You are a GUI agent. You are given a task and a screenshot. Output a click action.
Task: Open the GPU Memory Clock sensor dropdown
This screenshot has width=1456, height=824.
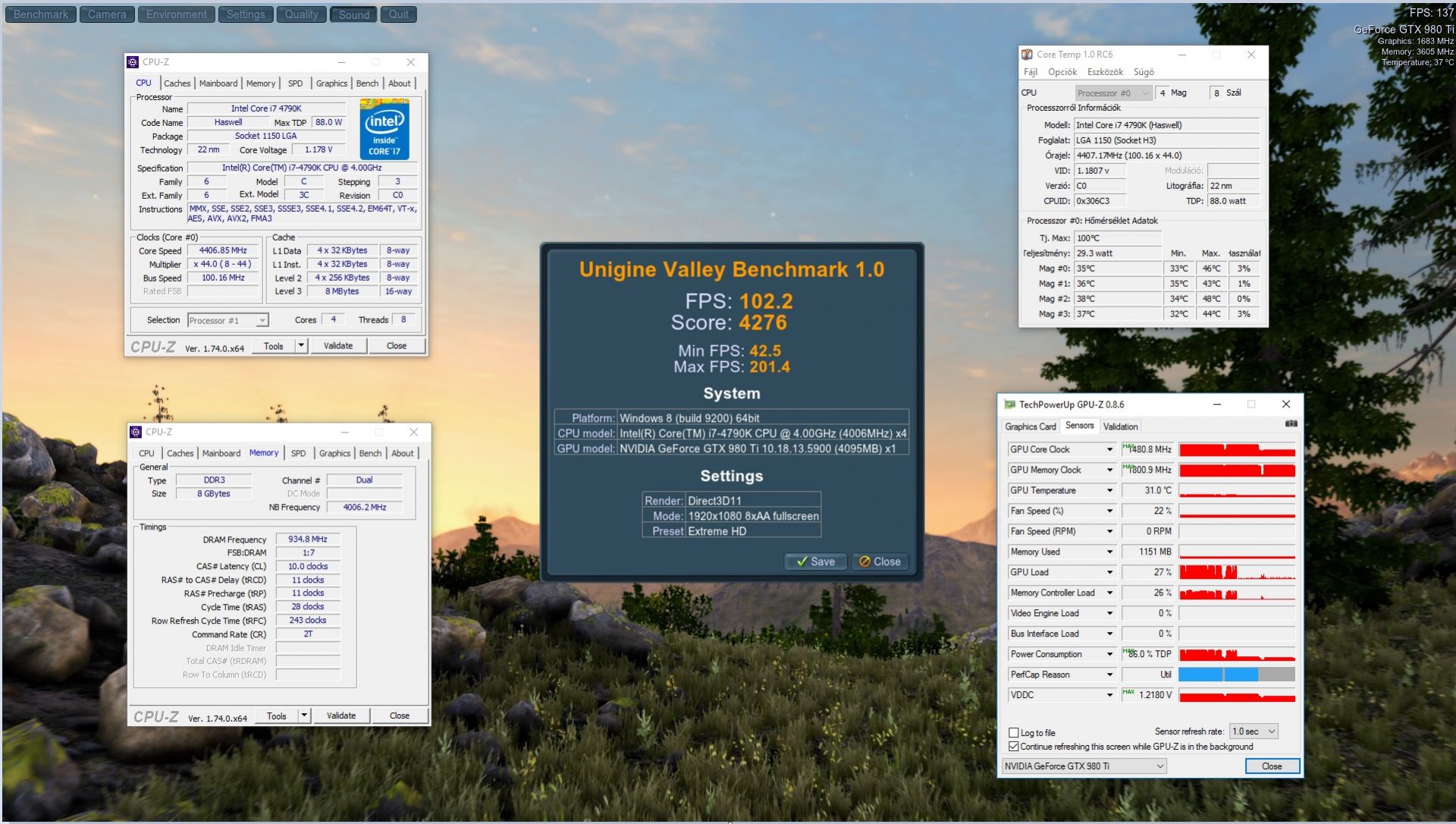point(1109,470)
